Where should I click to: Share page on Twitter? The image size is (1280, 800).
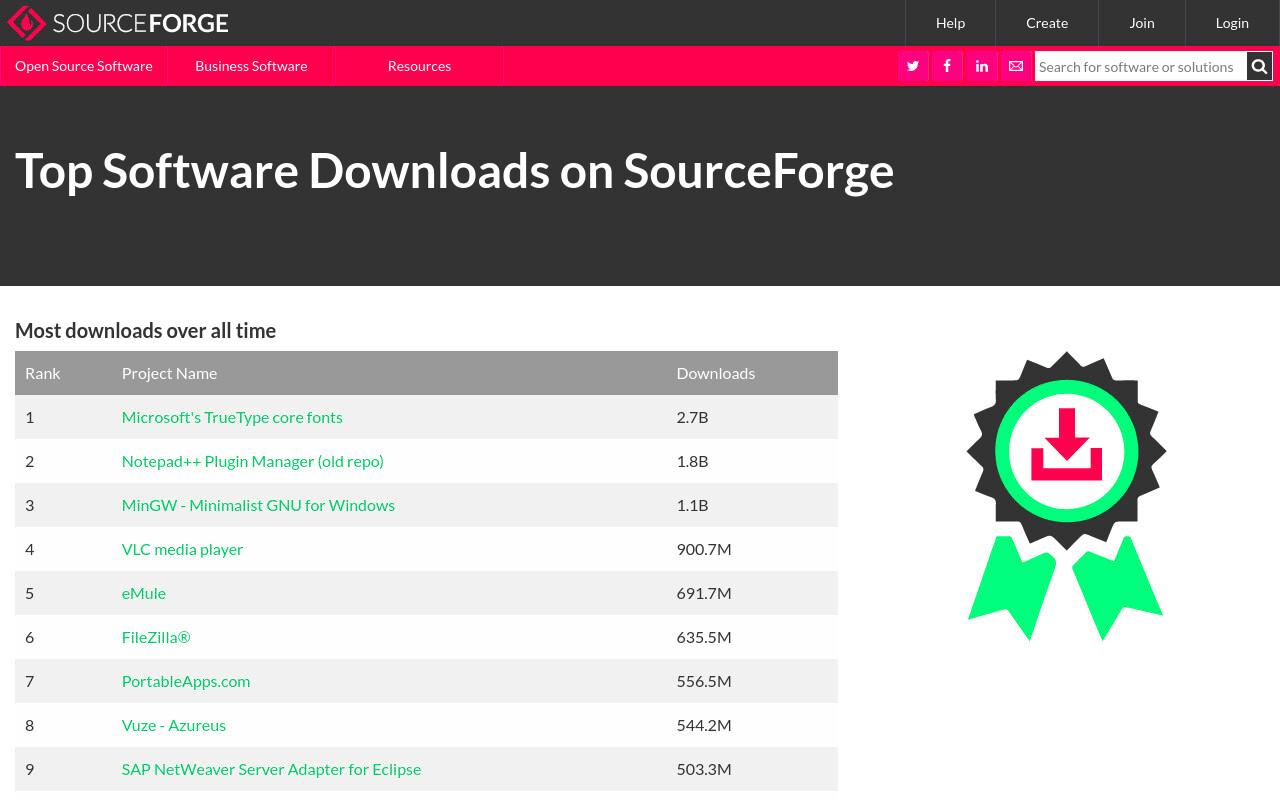(913, 66)
